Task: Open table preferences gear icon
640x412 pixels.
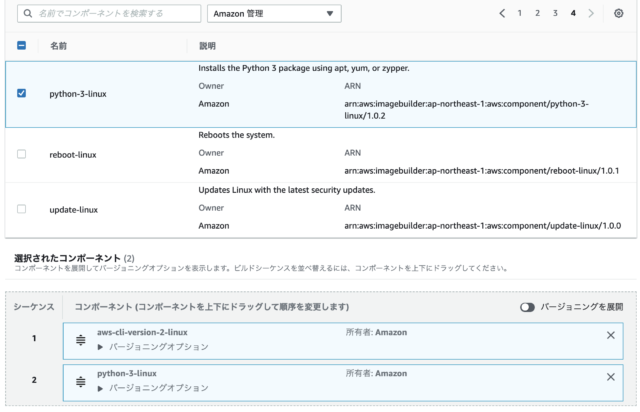Action: click(618, 13)
